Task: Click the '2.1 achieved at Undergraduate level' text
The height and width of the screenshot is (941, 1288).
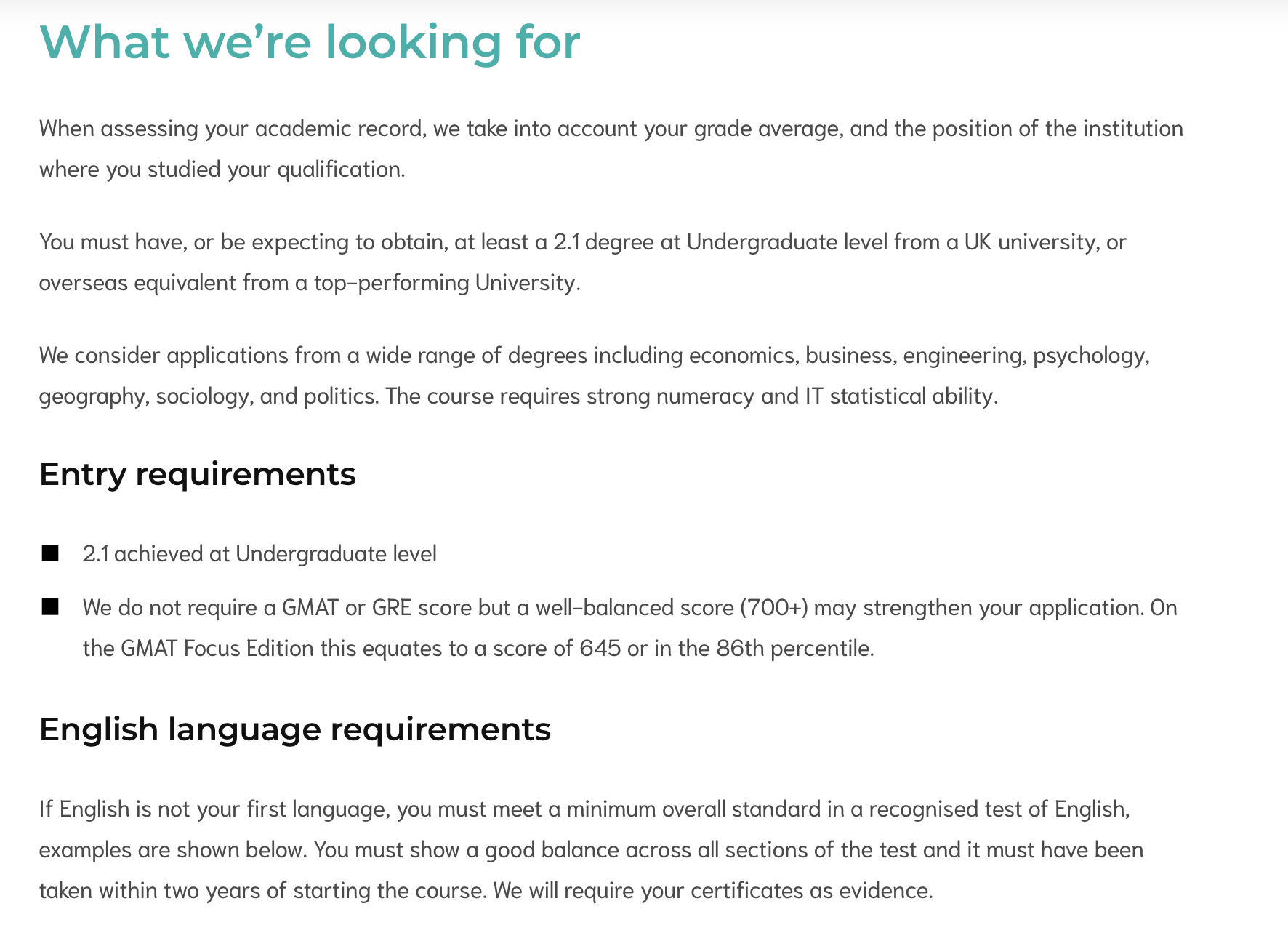Action: [259, 554]
